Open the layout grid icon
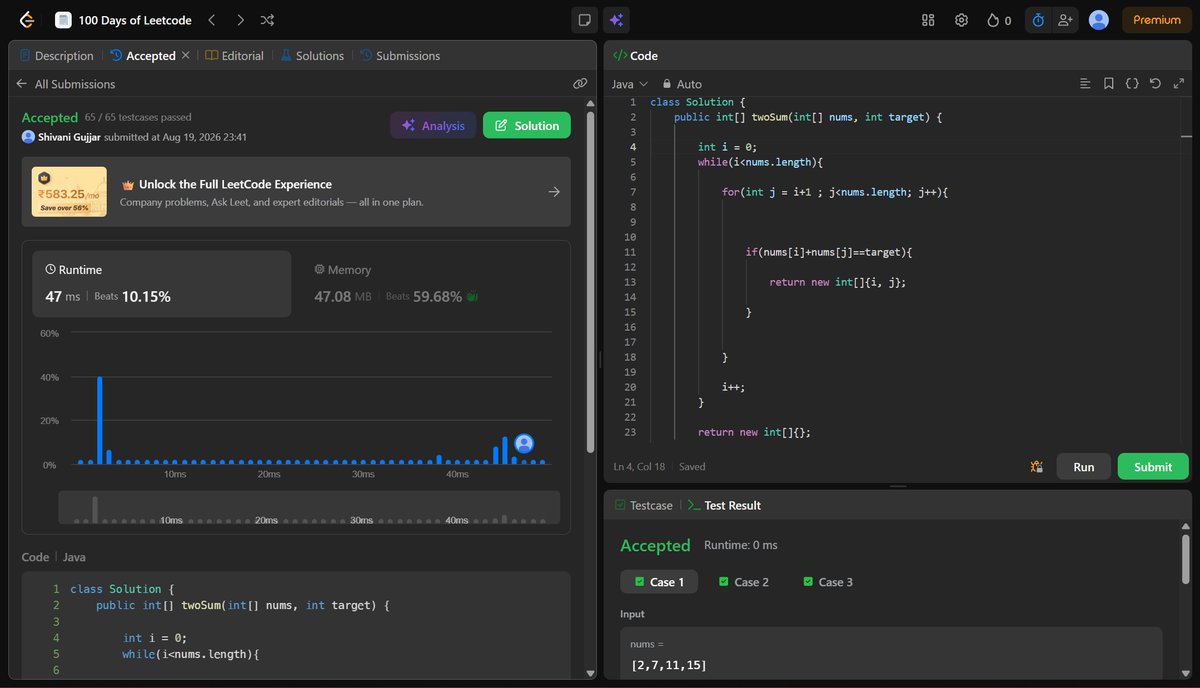Screen dimensions: 1200x688 pyautogui.click(x=928, y=20)
